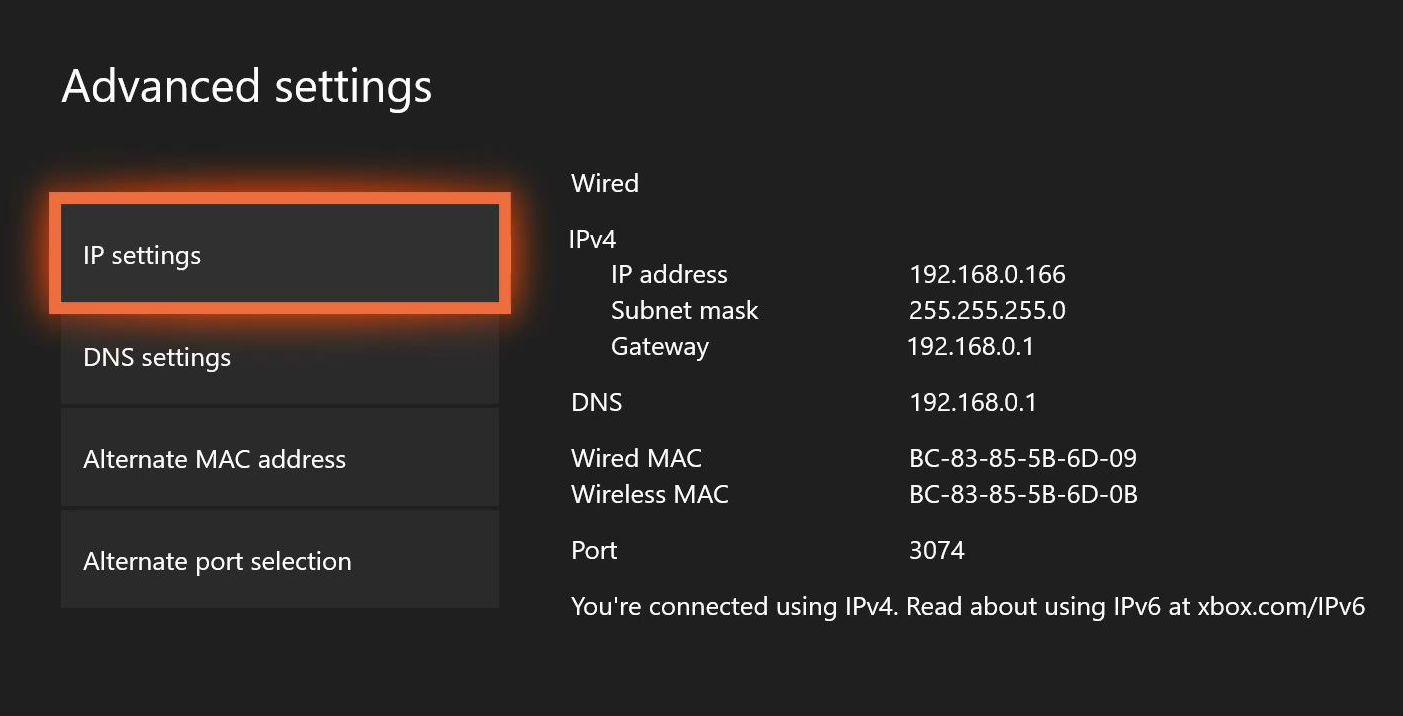Viewport: 1403px width, 716px height.
Task: Click the Wireless MAC label
Action: pos(649,494)
